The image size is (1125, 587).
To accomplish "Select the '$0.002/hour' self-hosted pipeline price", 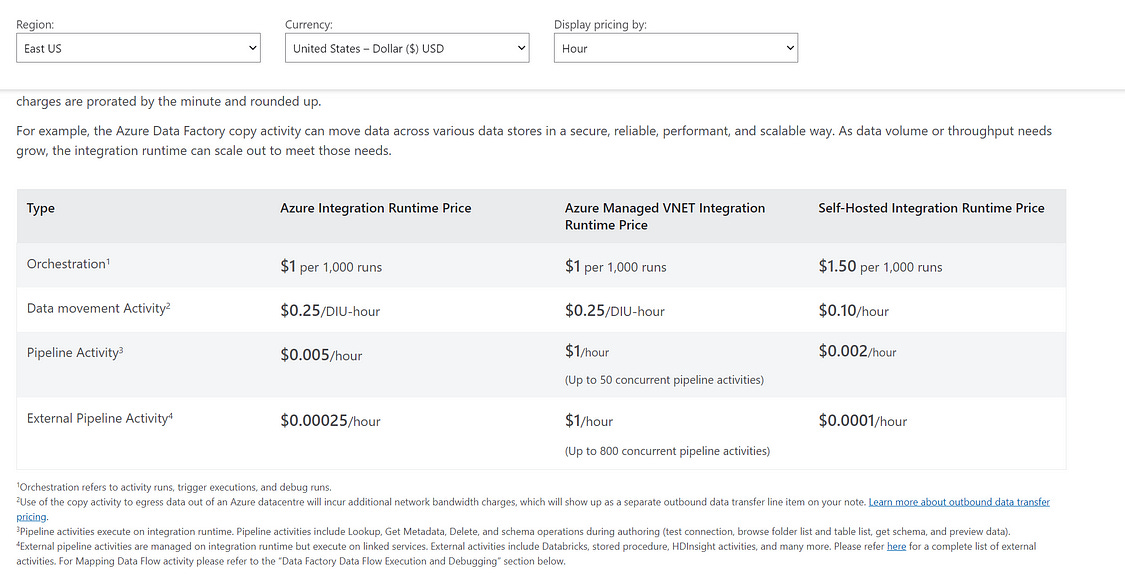I will click(x=857, y=352).
